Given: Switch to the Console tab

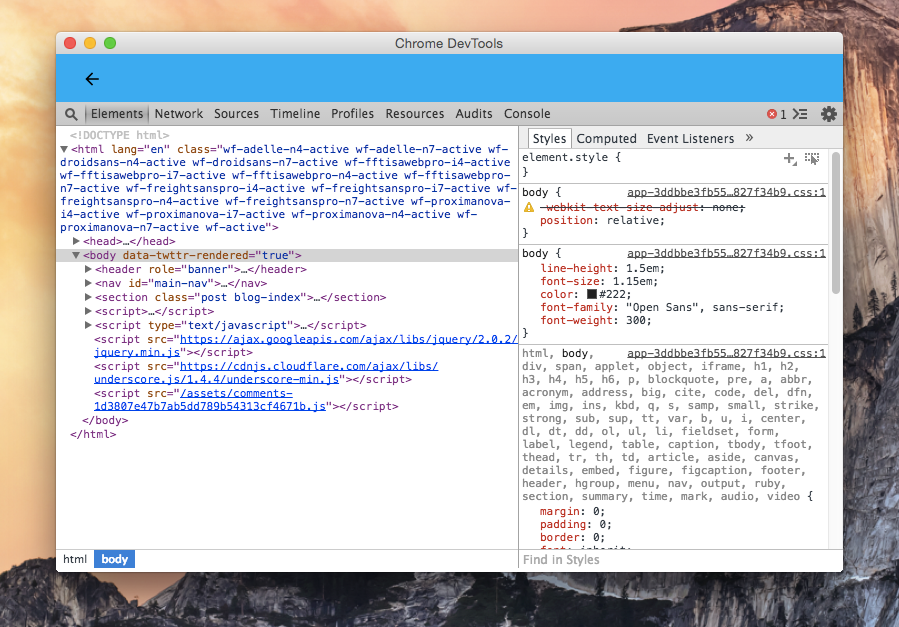Looking at the screenshot, I should [x=527, y=113].
